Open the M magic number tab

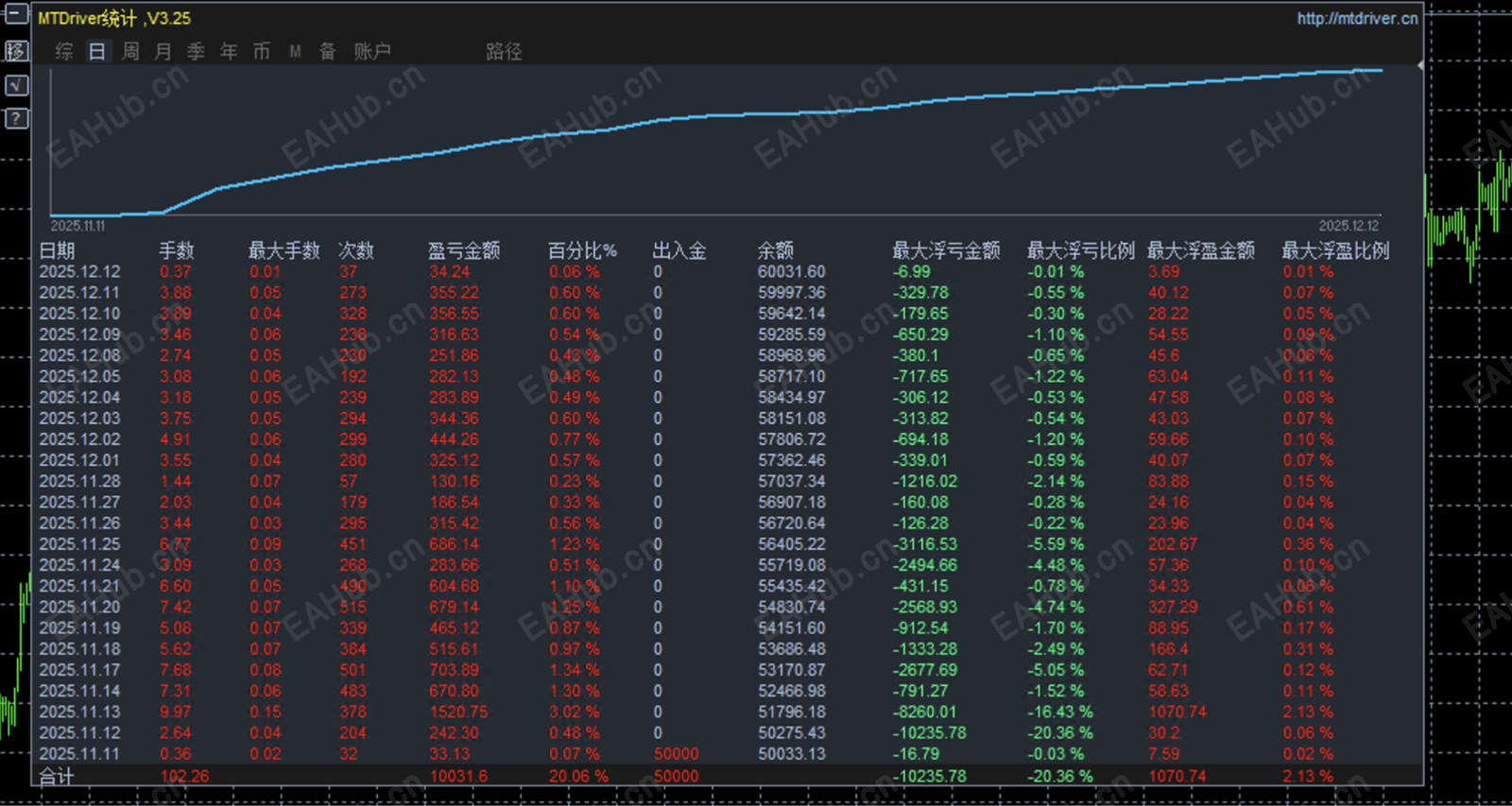point(295,51)
